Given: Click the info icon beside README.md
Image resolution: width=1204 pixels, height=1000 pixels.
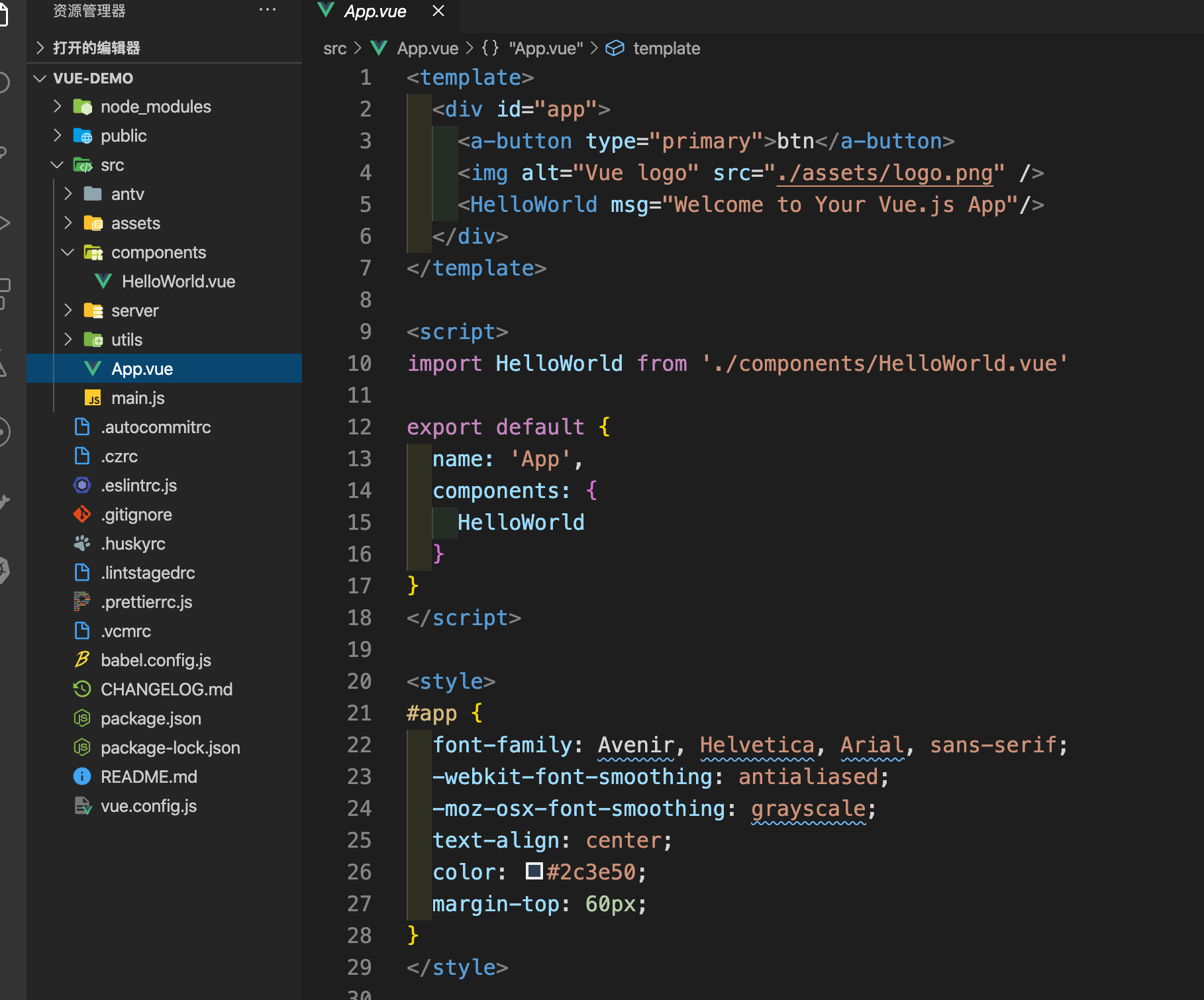Looking at the screenshot, I should pos(82,777).
